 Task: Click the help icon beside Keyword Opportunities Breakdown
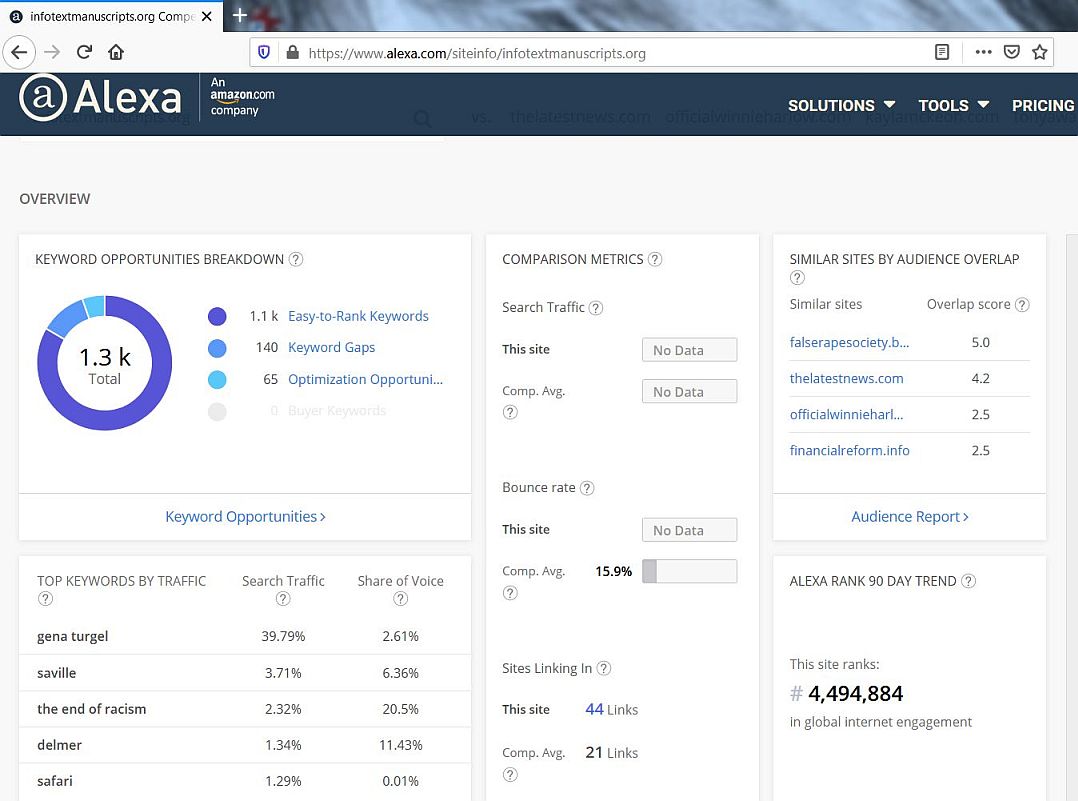tap(296, 259)
